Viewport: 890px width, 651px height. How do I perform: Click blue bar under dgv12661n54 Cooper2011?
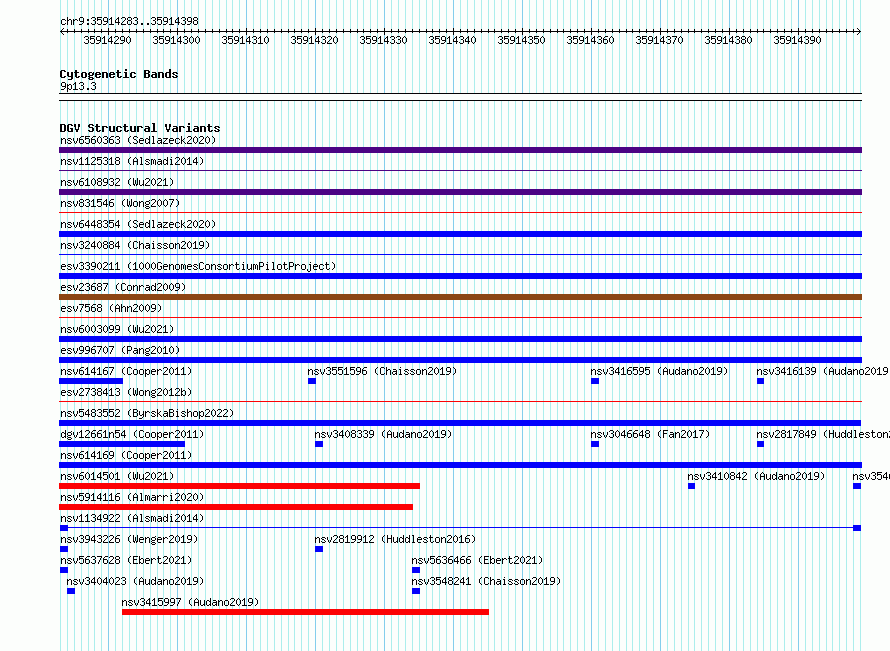click(x=122, y=444)
